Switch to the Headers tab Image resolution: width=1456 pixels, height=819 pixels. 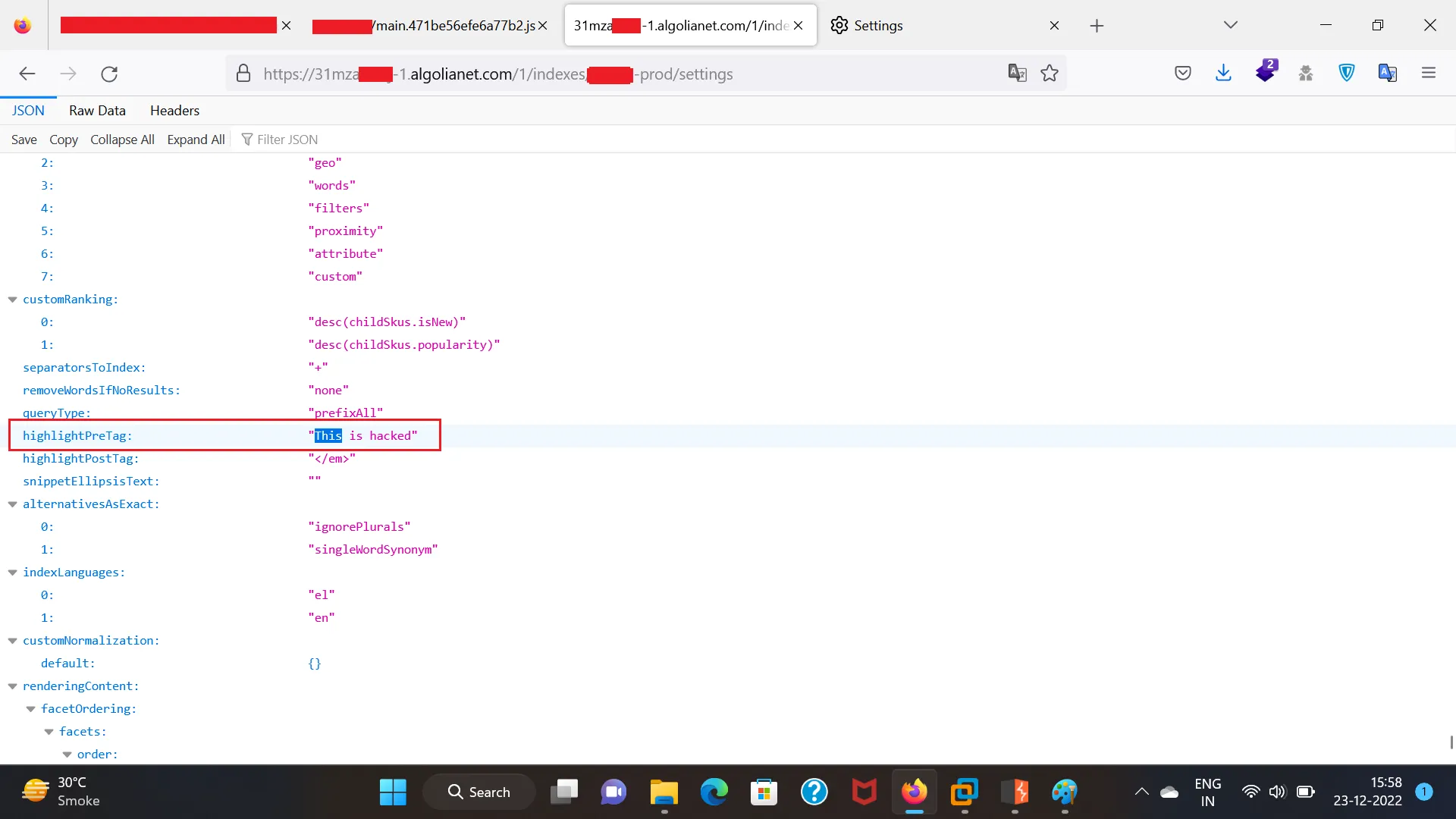(174, 111)
